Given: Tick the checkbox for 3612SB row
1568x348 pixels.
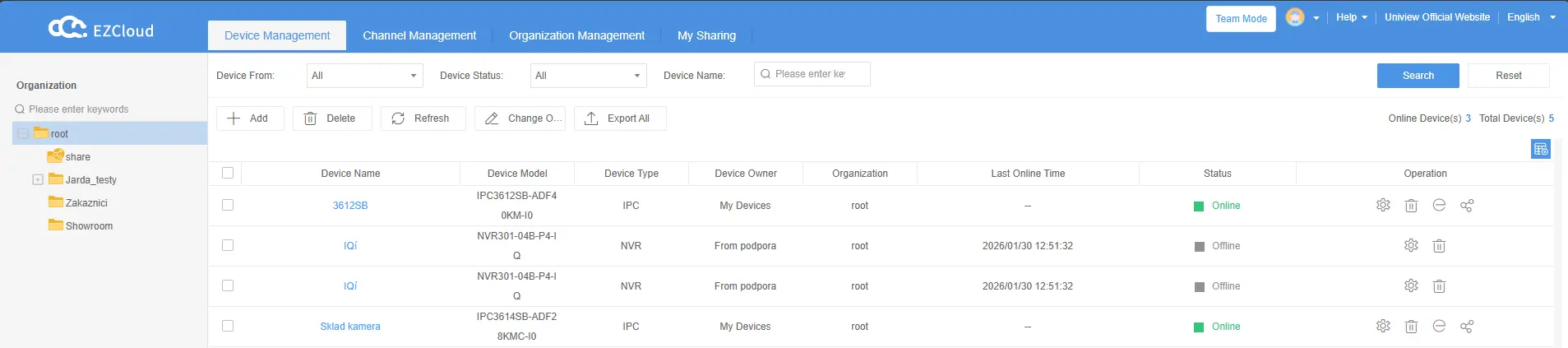Looking at the screenshot, I should [228, 205].
